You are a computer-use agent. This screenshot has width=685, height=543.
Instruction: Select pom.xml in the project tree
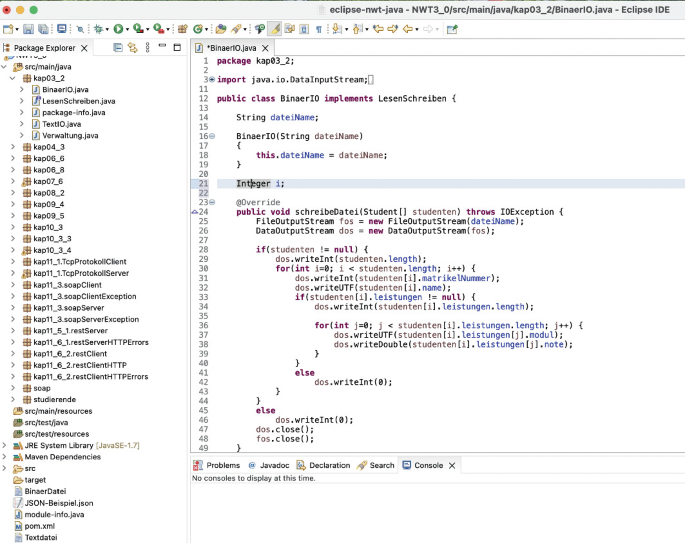40,526
